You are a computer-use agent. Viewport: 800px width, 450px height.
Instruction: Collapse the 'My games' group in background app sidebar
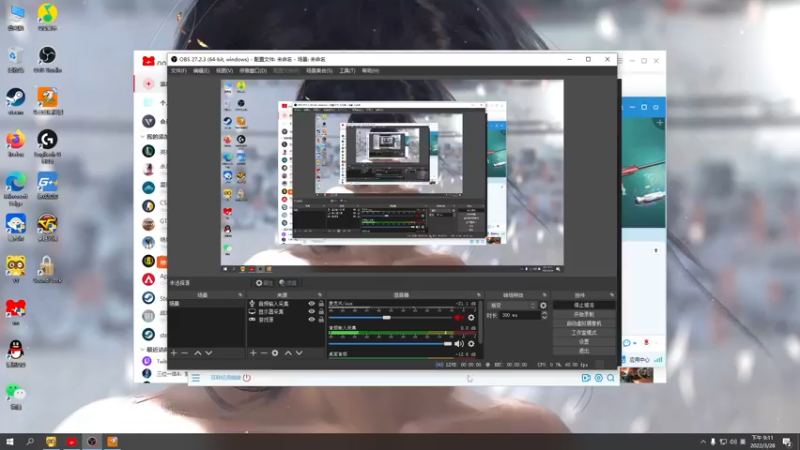[142, 137]
